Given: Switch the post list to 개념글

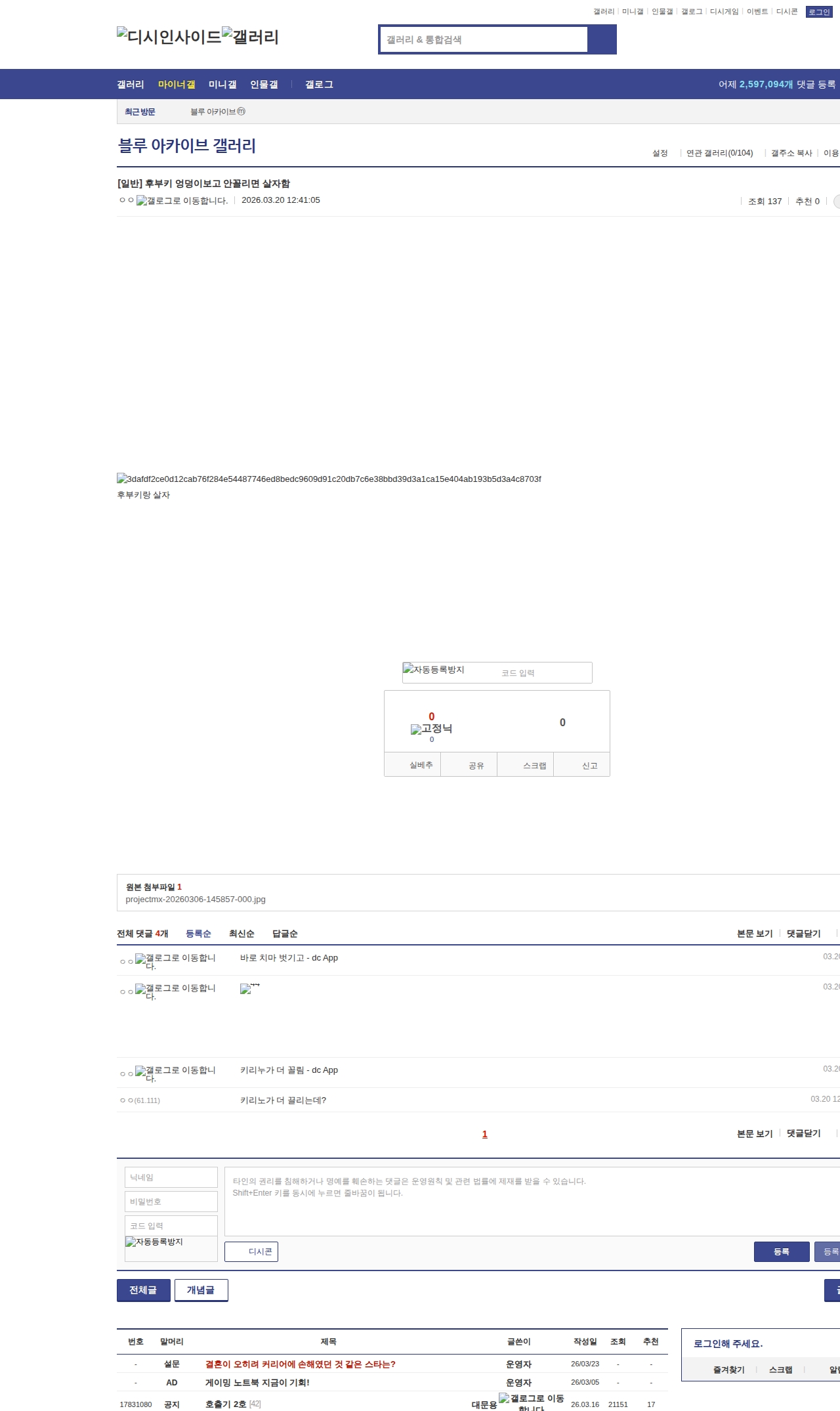Looking at the screenshot, I should click(201, 1290).
